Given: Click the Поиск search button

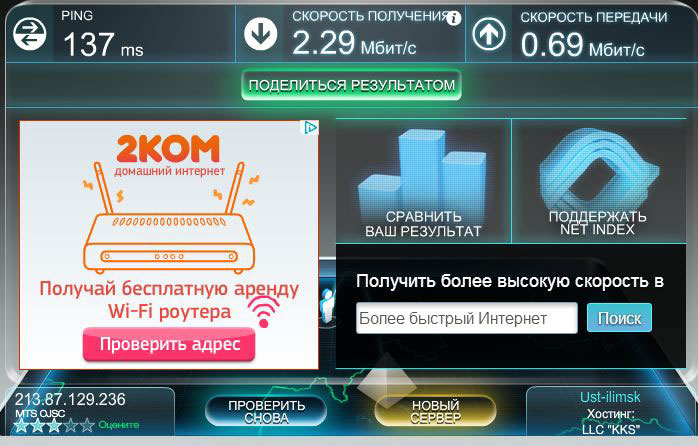Looking at the screenshot, I should coord(619,318).
